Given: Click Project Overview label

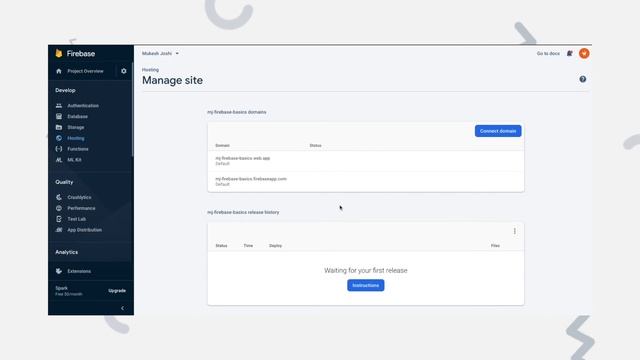Looking at the screenshot, I should pos(85,71).
